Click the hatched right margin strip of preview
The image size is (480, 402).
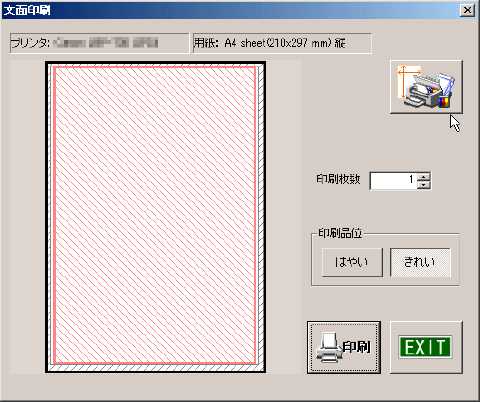[260, 215]
